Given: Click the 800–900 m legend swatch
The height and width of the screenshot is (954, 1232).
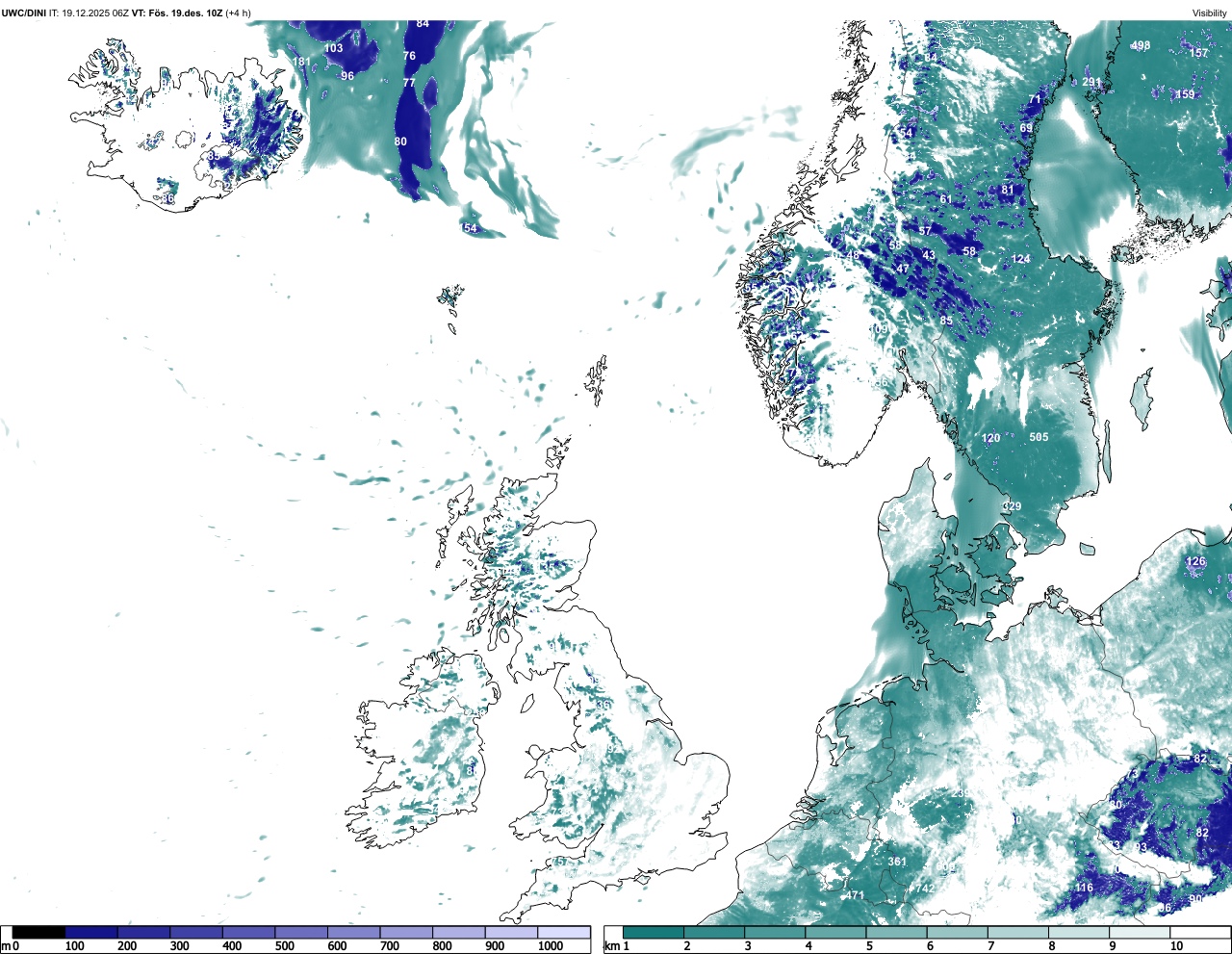Looking at the screenshot, I should point(458,933).
